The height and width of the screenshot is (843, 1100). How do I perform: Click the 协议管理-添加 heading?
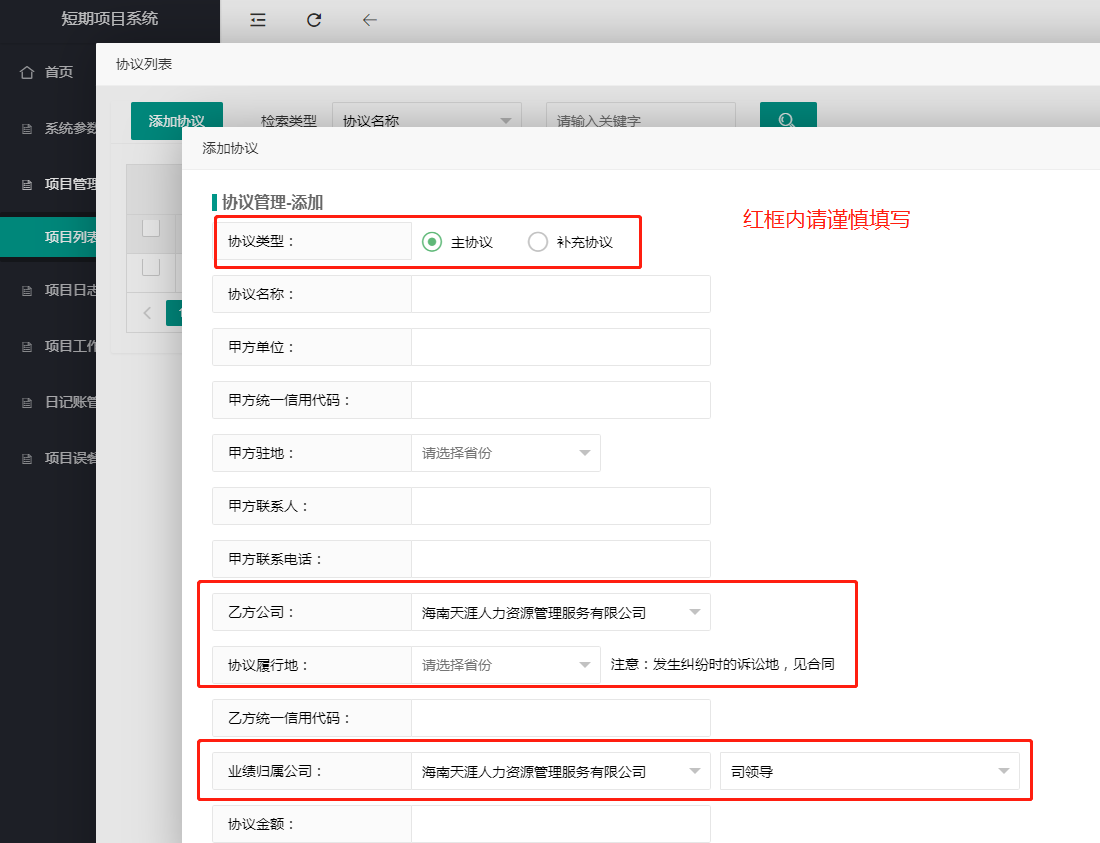[x=272, y=203]
